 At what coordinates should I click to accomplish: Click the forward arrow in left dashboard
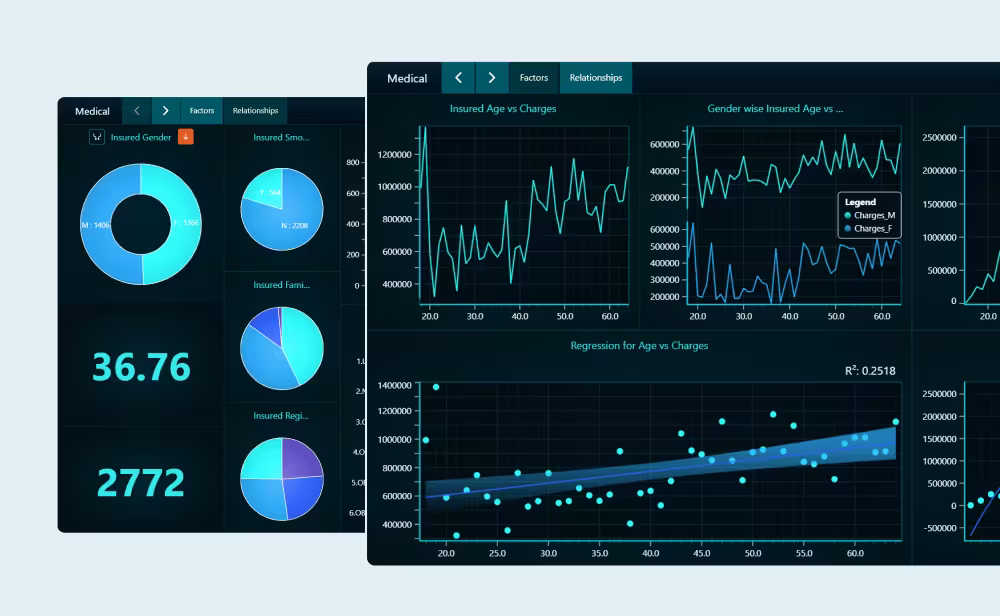[x=165, y=111]
